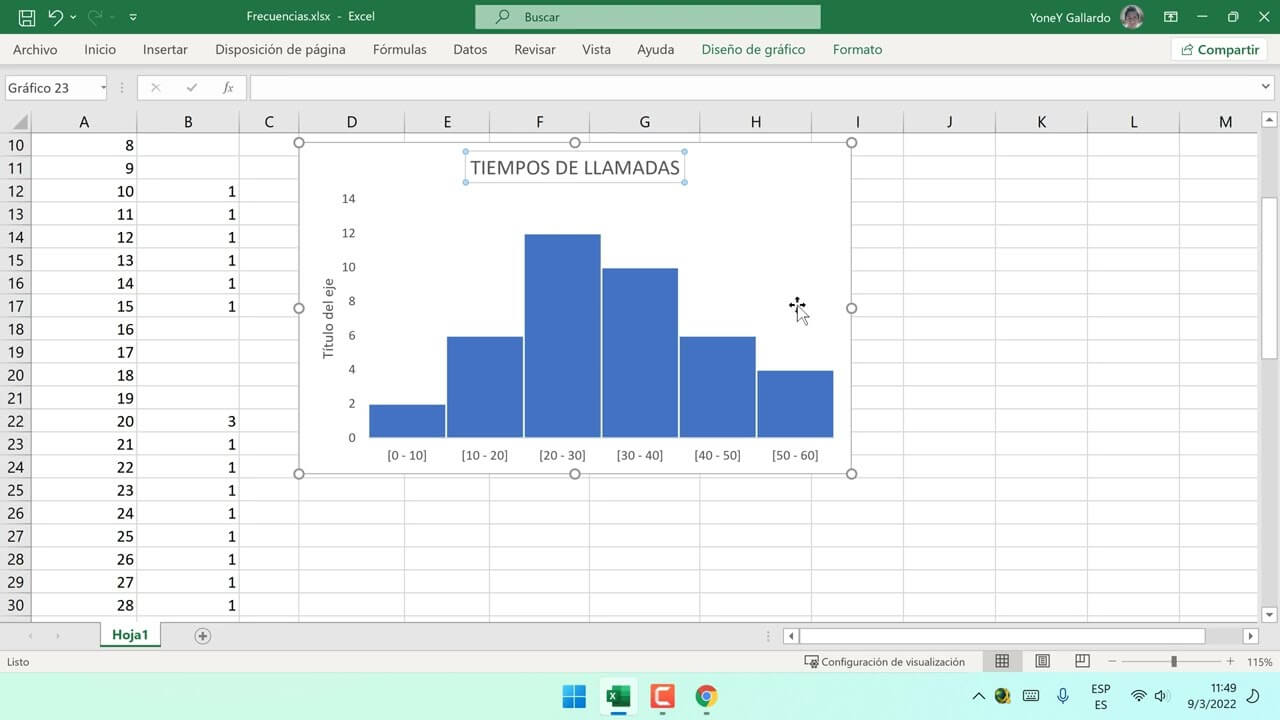Open the Quick Access Toolbar customization arrow
Screen dimensions: 1280x720
point(133,16)
